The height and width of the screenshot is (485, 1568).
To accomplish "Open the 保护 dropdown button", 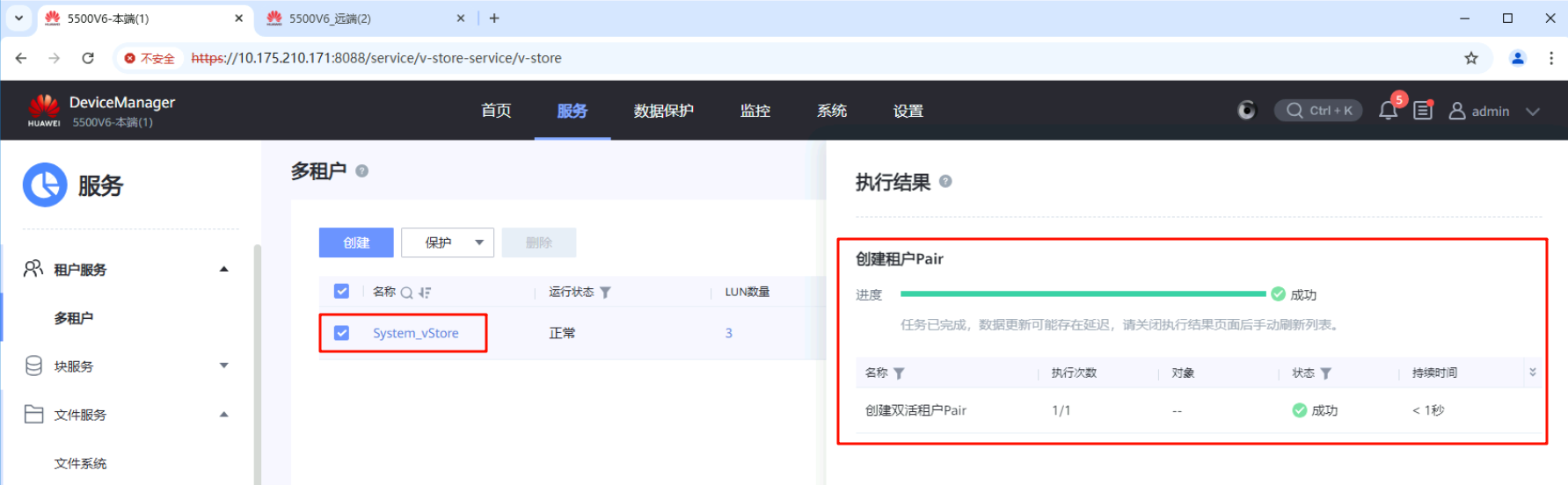I will [447, 242].
